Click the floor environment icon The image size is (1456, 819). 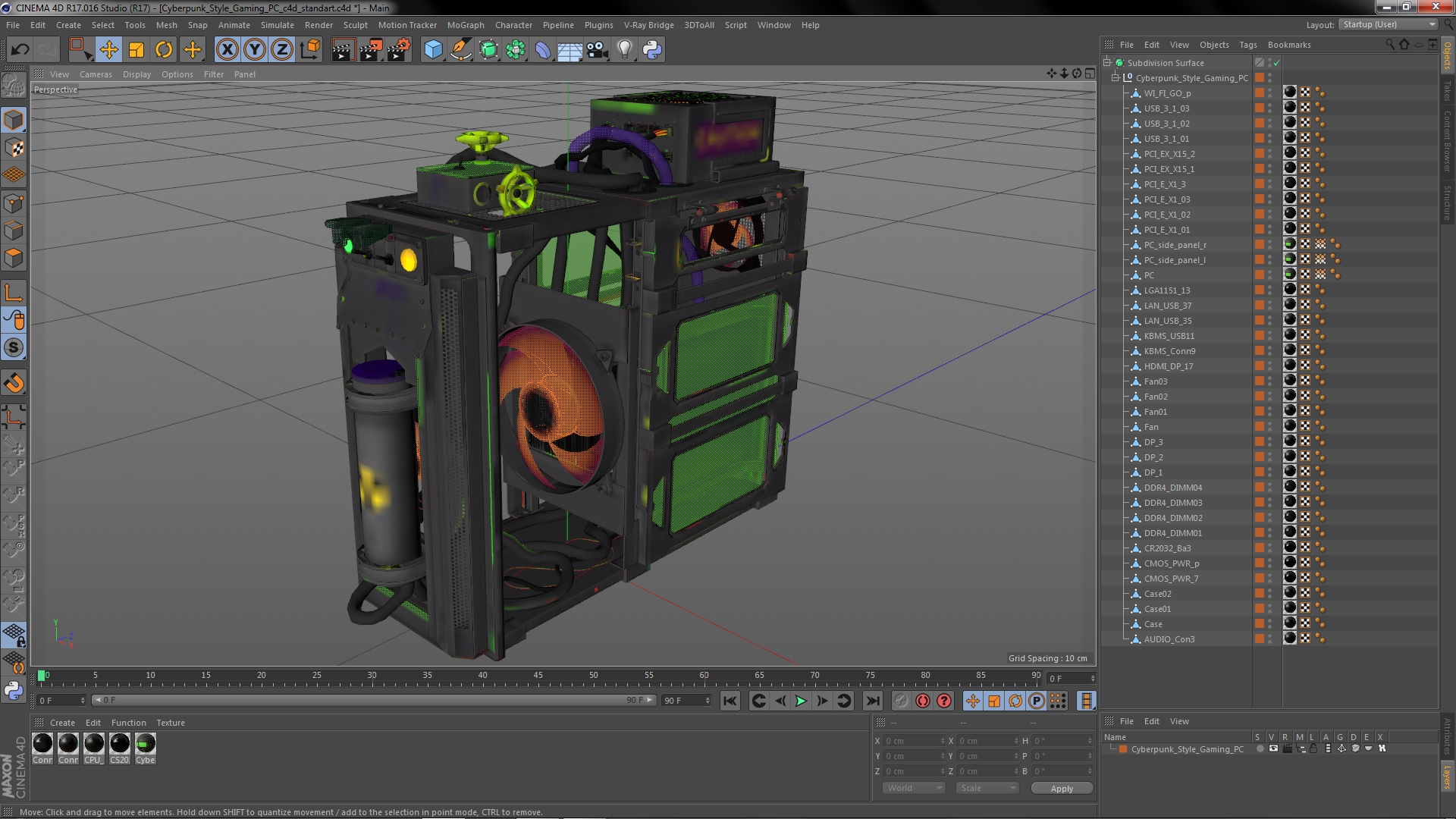point(570,50)
